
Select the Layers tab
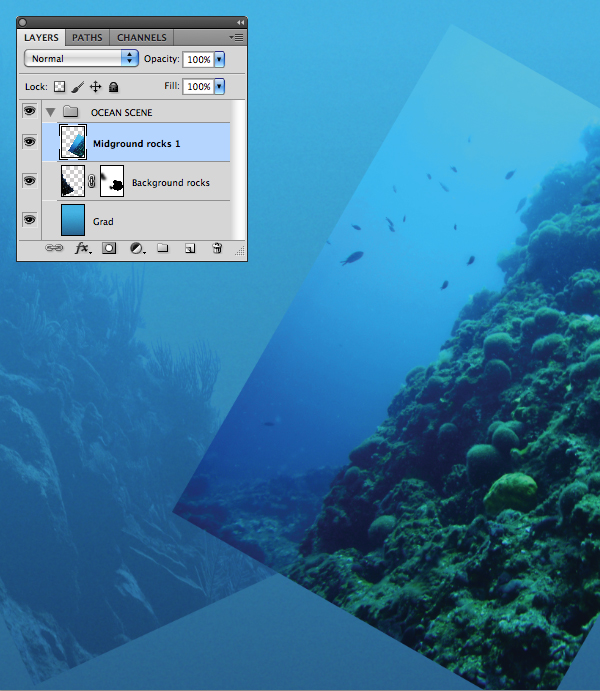click(x=41, y=37)
